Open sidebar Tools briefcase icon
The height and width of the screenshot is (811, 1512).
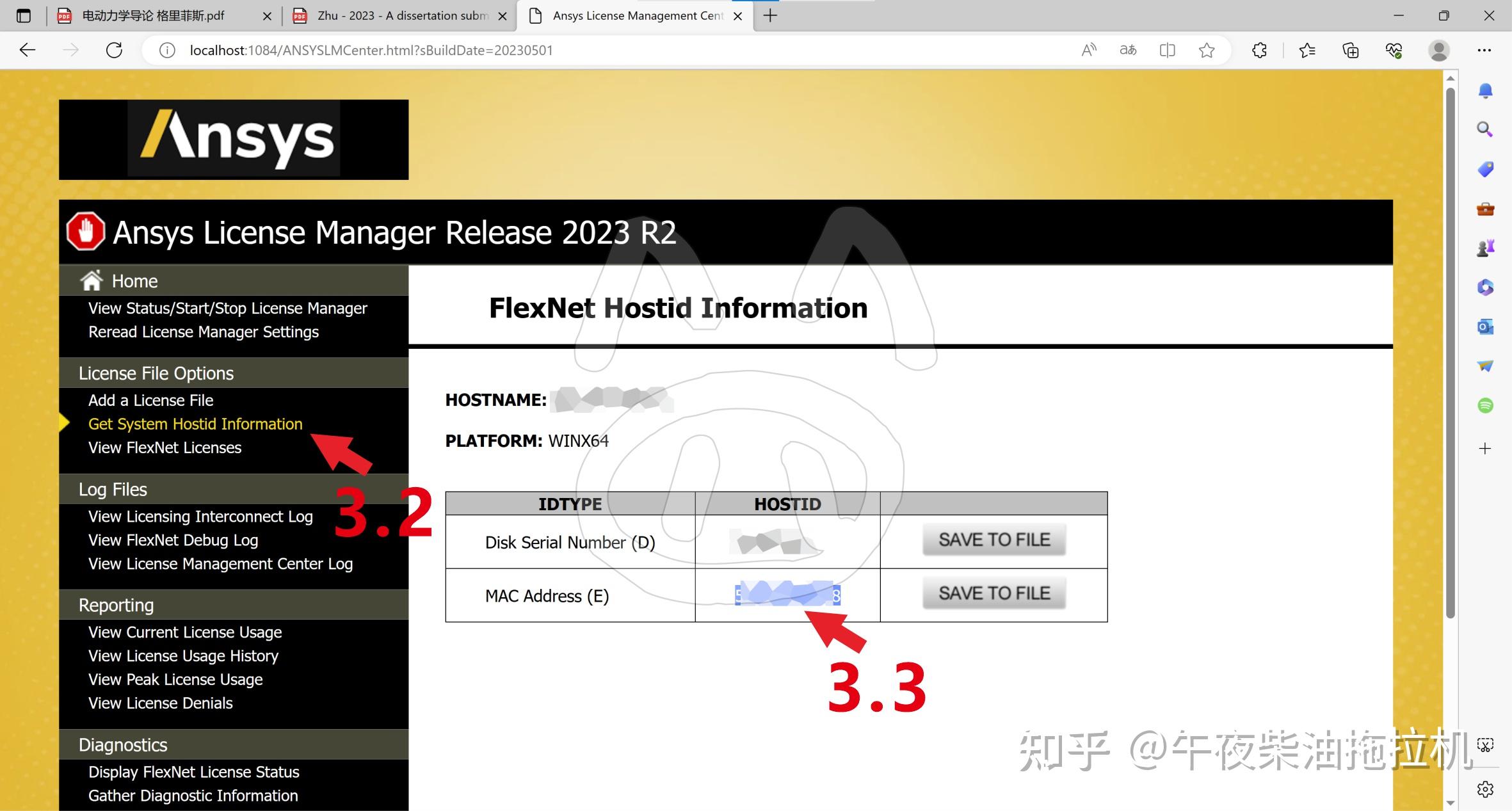[x=1485, y=209]
